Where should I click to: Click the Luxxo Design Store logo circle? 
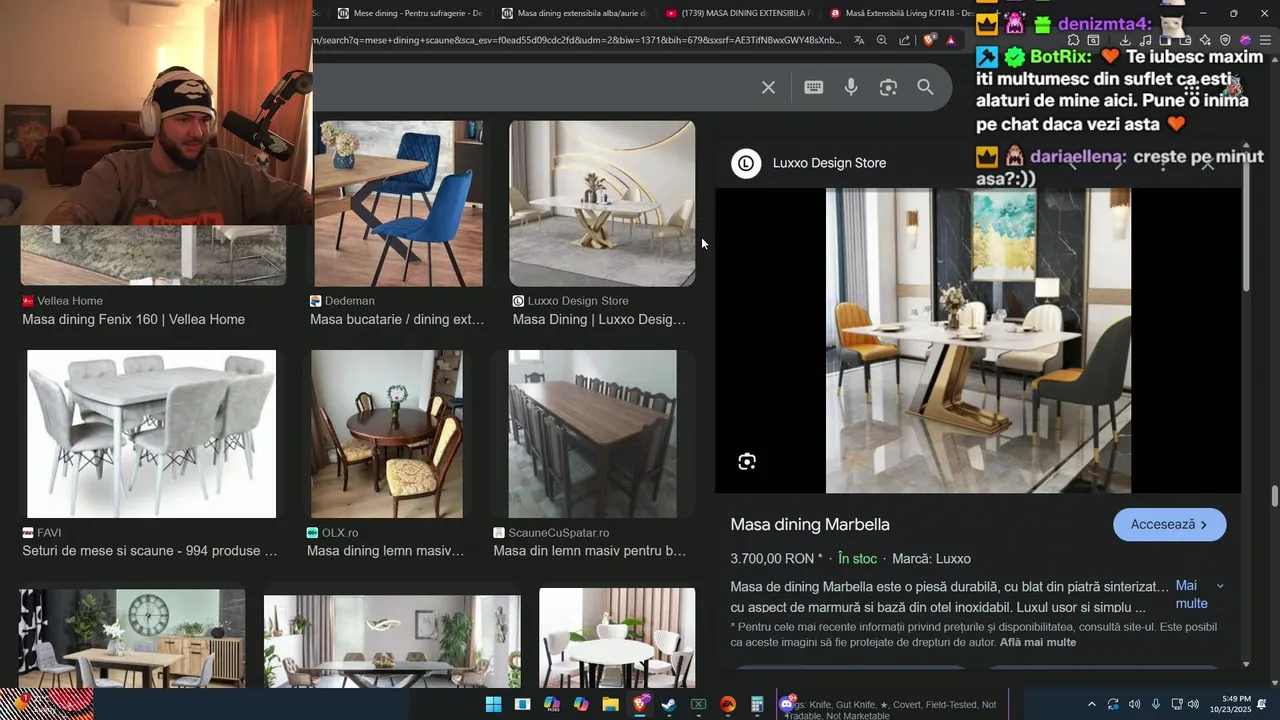click(x=746, y=163)
